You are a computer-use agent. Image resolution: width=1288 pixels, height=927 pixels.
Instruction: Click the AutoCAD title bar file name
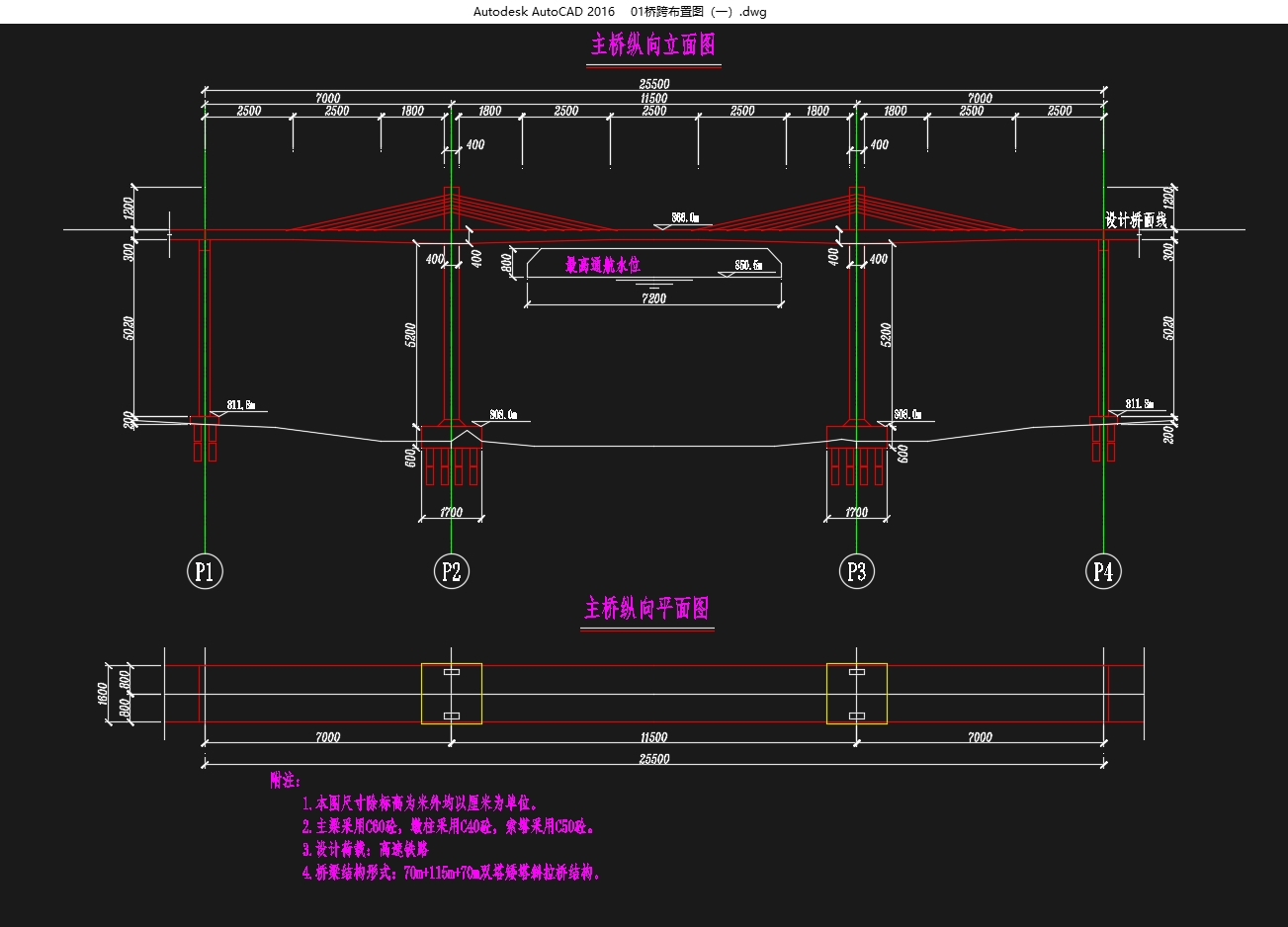coord(698,12)
